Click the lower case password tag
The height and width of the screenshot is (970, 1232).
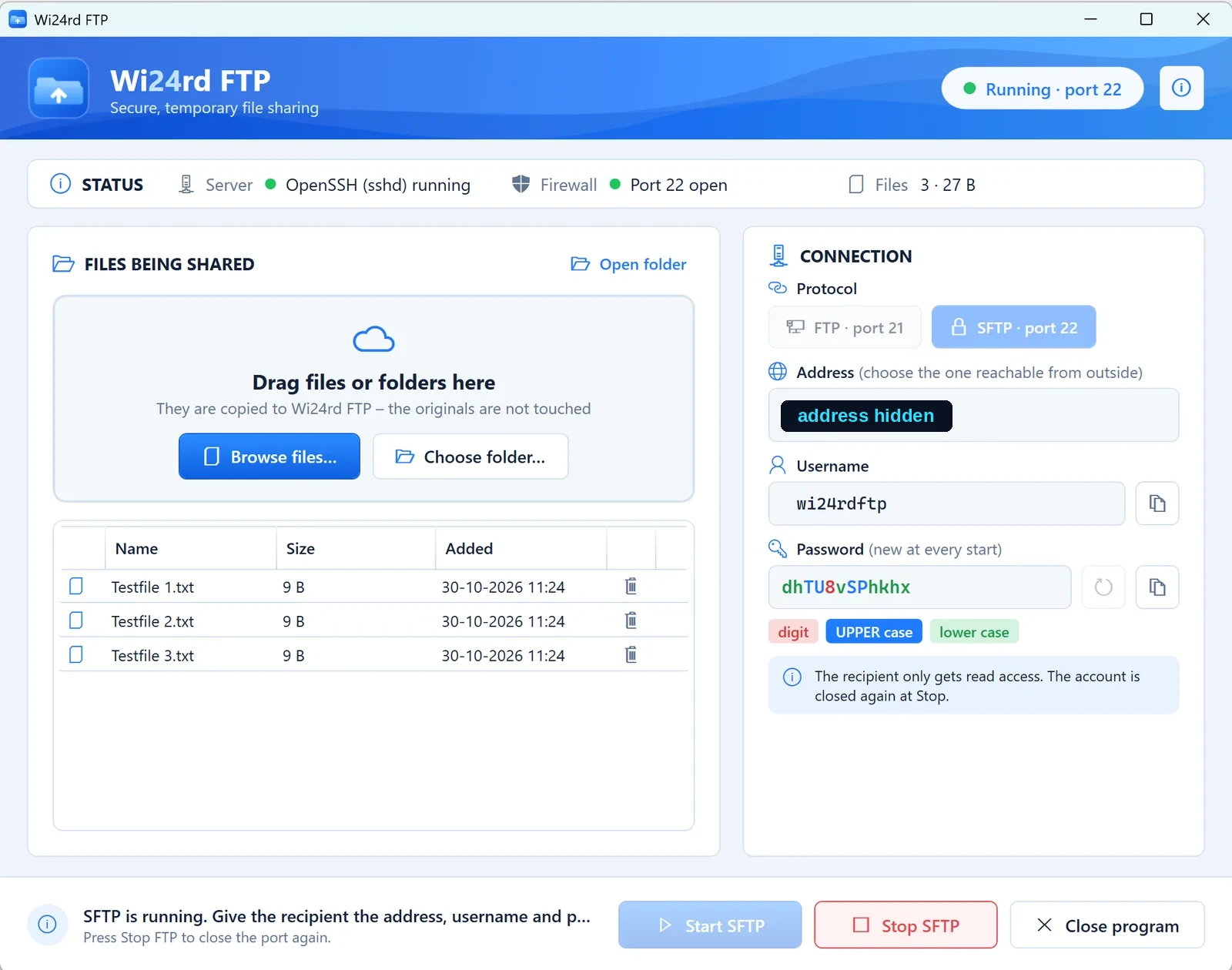coord(974,632)
